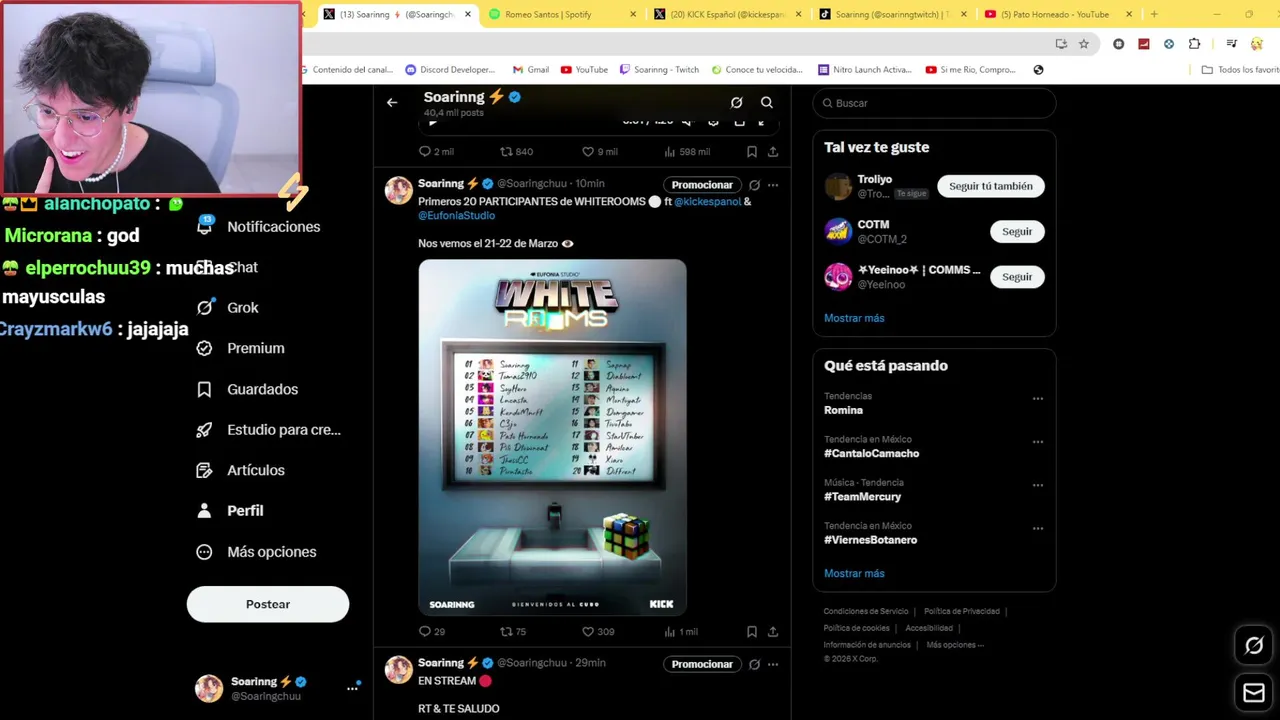
Task: Open Grok icon on the EN STREAM post
Action: click(755, 664)
